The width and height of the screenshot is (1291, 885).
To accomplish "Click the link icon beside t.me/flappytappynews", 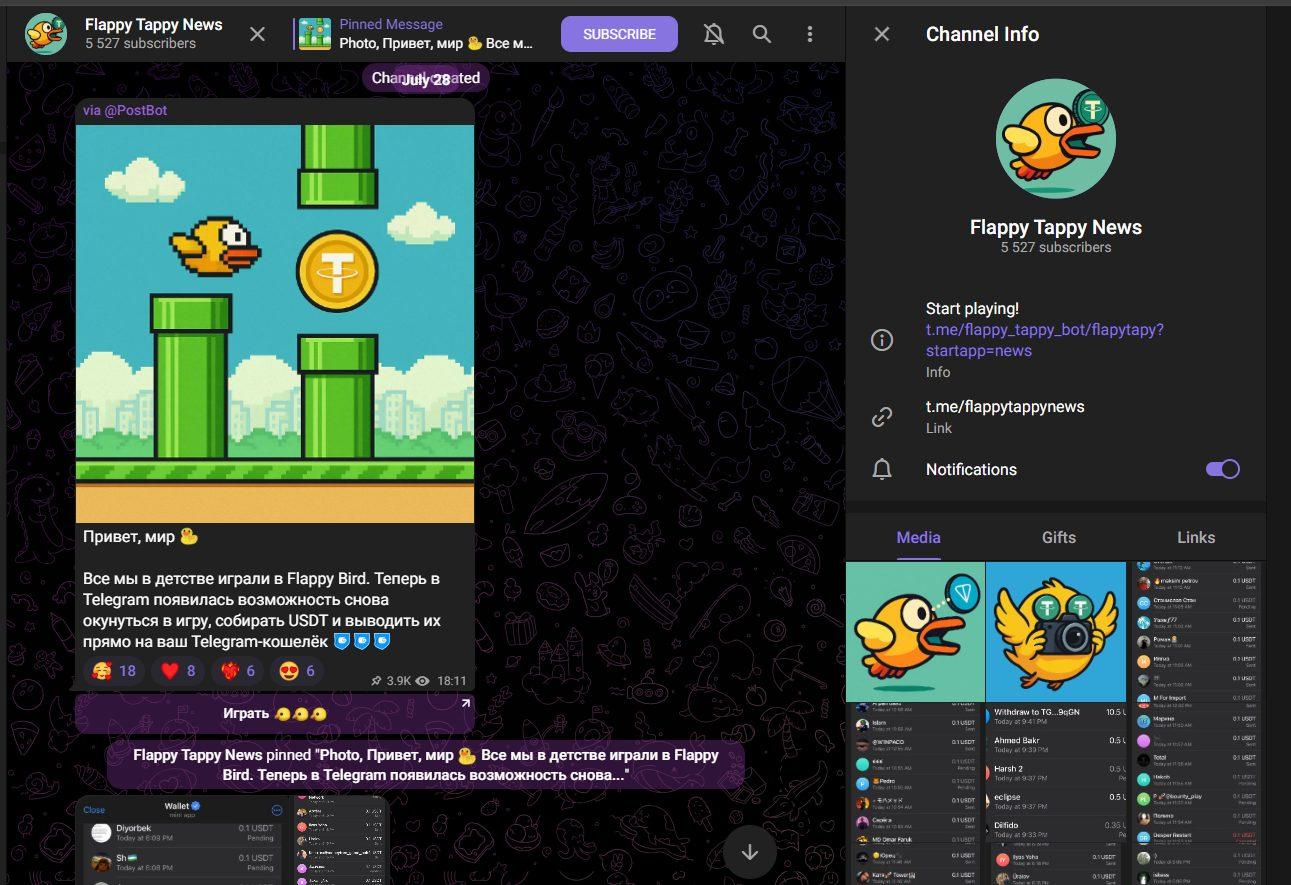I will tap(881, 417).
